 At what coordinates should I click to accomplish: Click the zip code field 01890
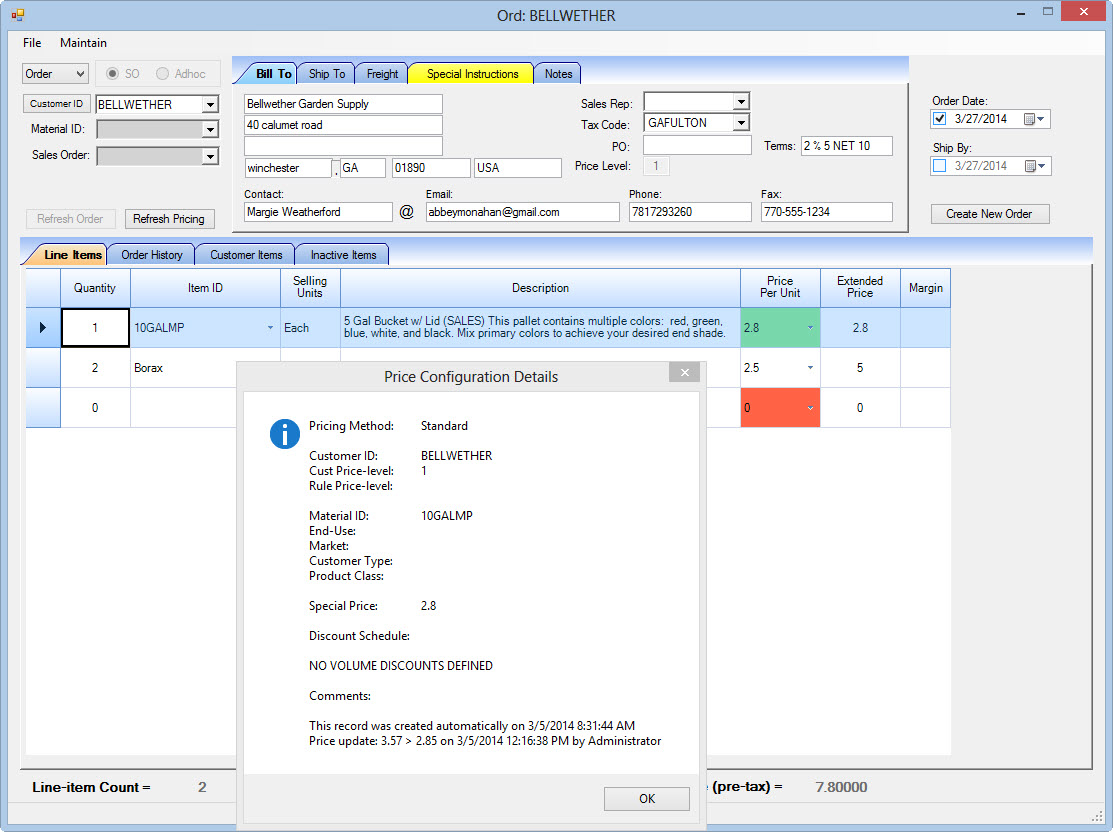pos(431,168)
